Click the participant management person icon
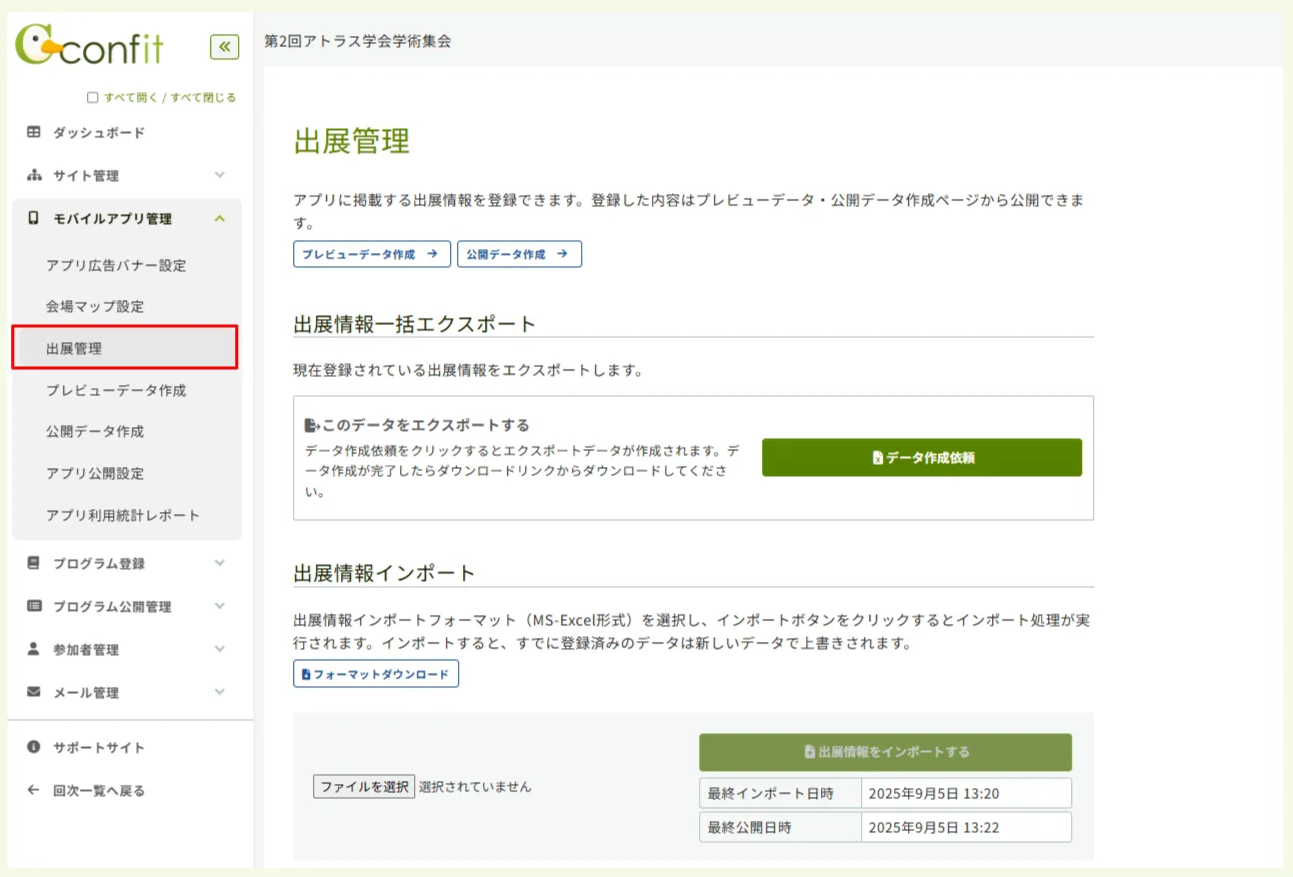Image resolution: width=1293 pixels, height=877 pixels. 34,649
